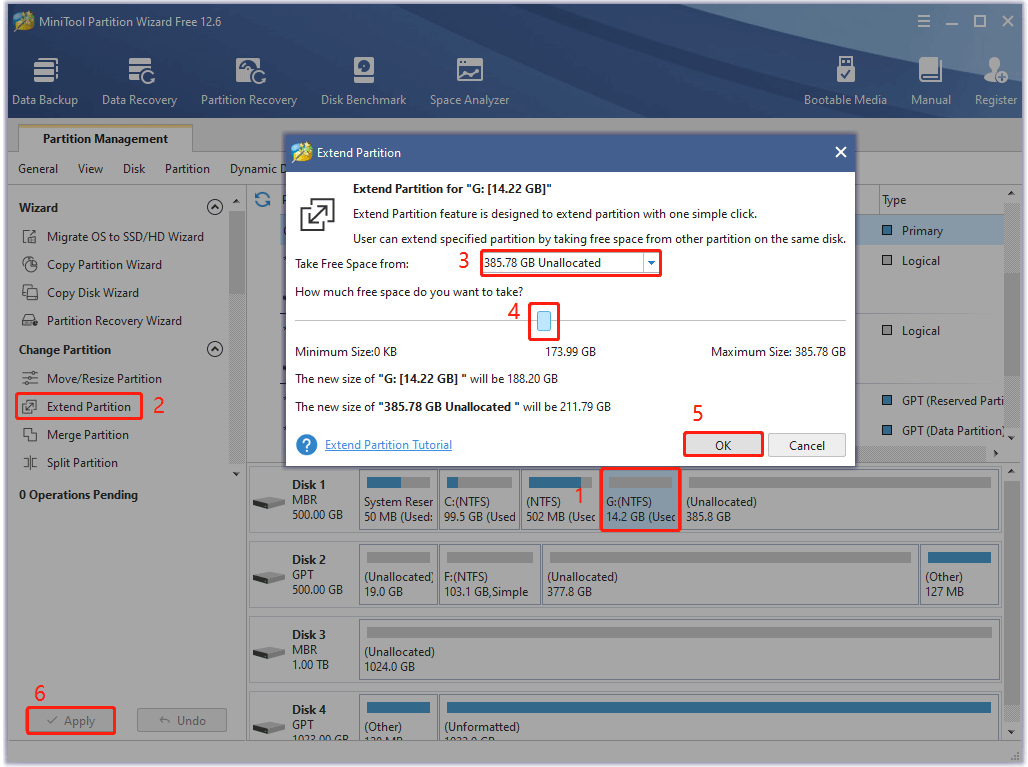This screenshot has height=767, width=1028.
Task: Click the 0 Operations Pending label
Action: coord(79,495)
